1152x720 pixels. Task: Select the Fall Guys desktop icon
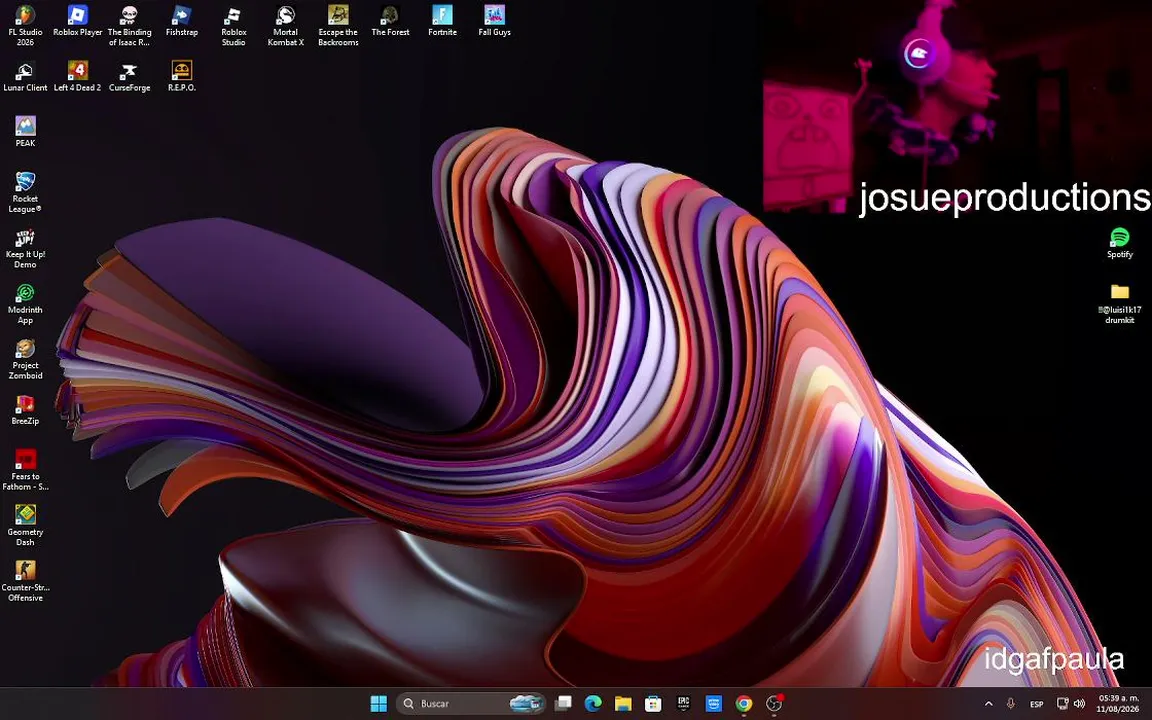[494, 21]
